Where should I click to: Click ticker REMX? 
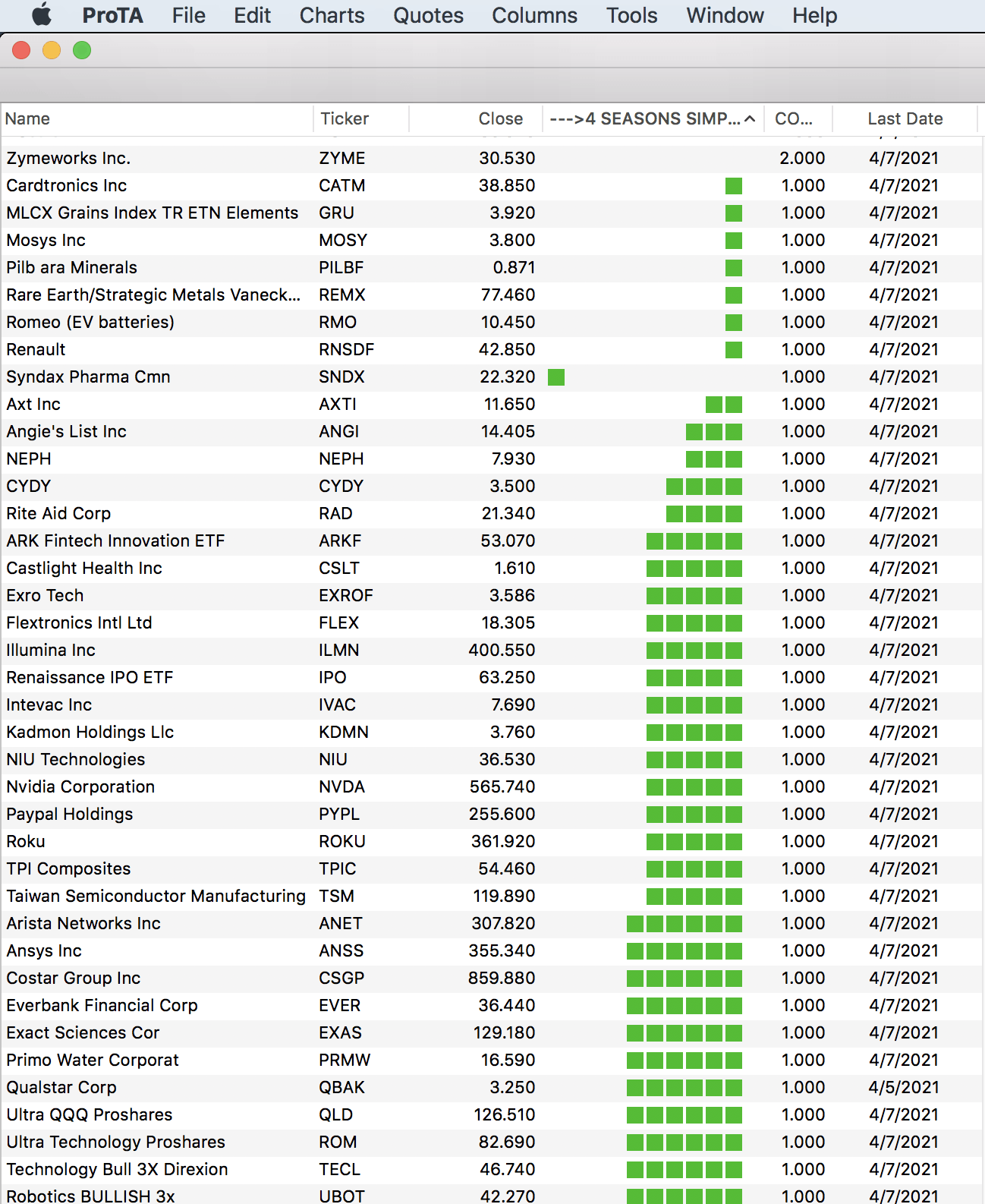(342, 295)
